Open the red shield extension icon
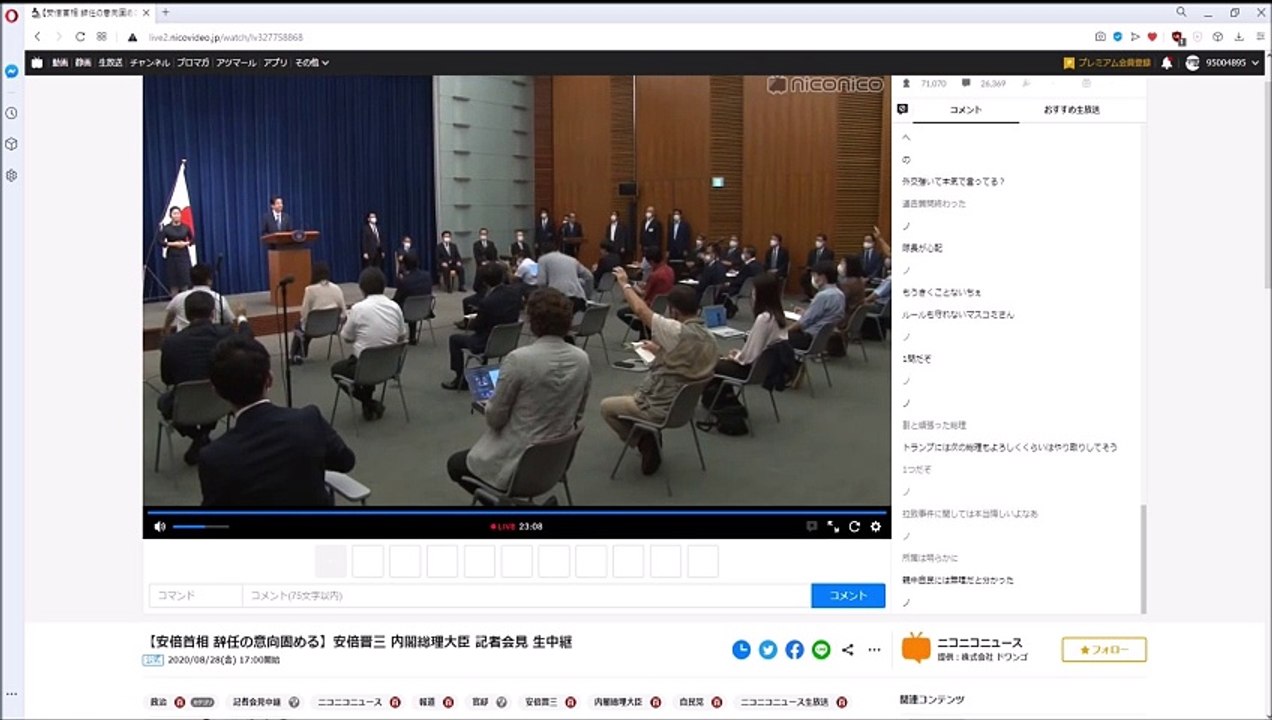This screenshot has height=720, width=1272. tap(1178, 37)
